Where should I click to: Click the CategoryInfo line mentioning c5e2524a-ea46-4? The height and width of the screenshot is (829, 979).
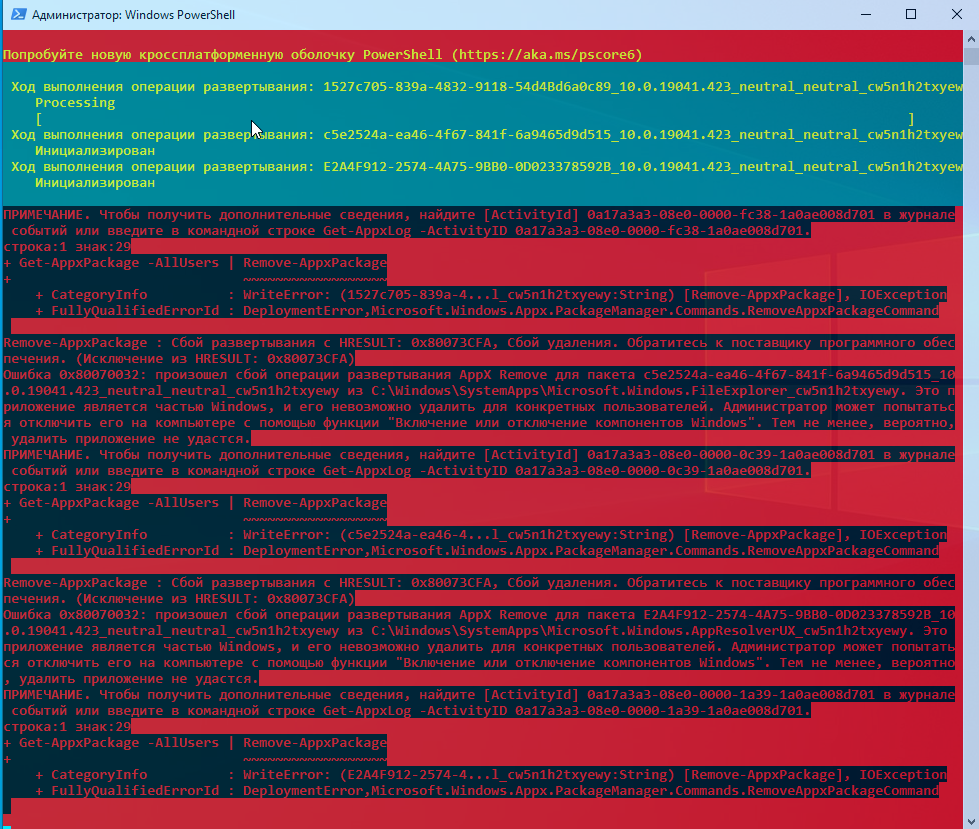[491, 535]
